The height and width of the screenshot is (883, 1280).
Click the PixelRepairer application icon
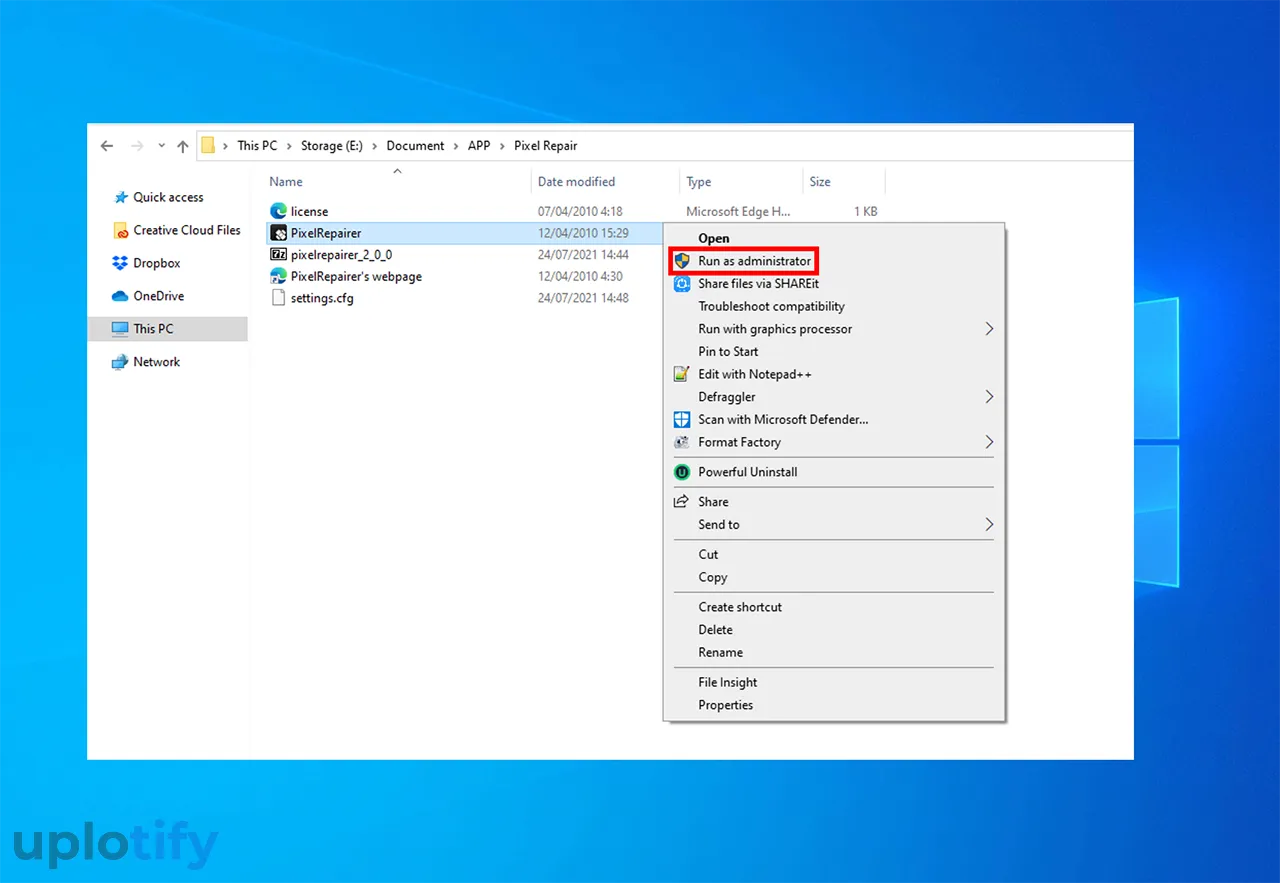(279, 233)
